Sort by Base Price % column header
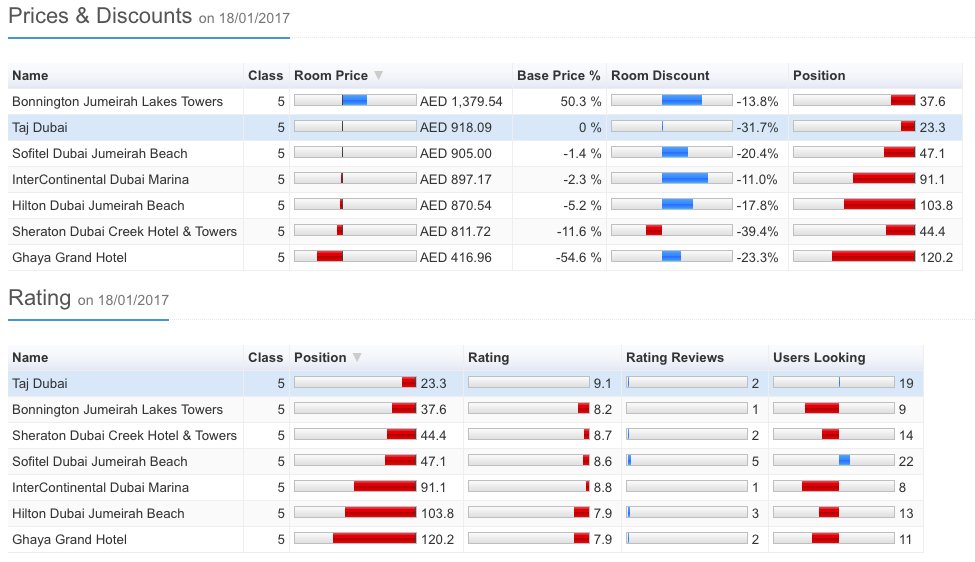Screen dimensions: 975x562 pos(558,76)
